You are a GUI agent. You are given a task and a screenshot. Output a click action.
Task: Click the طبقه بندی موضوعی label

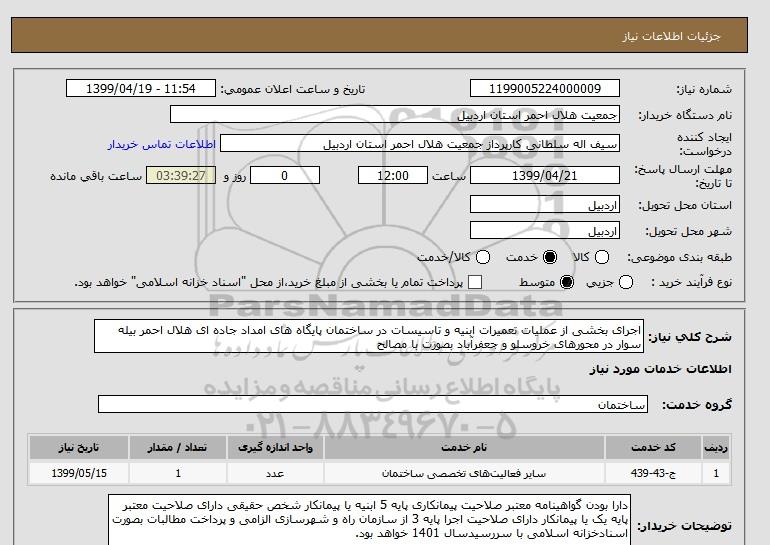679,257
